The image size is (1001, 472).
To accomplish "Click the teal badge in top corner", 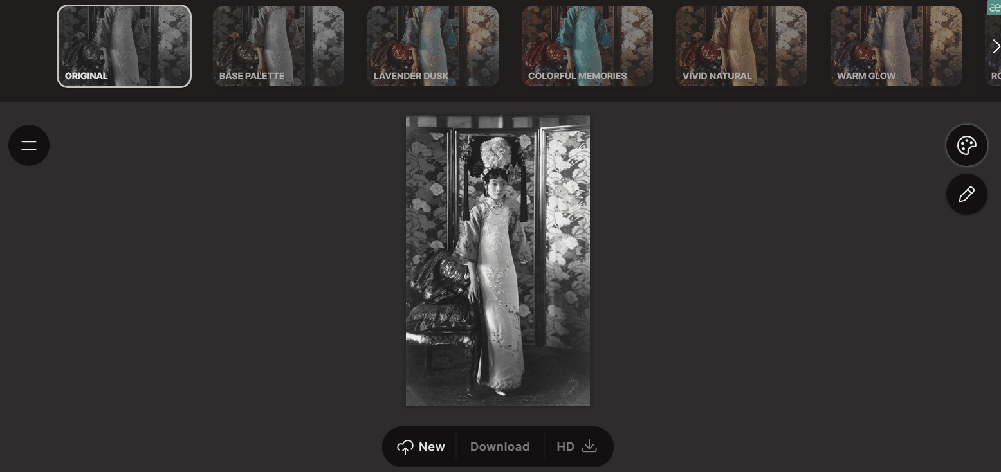I will click(x=994, y=7).
